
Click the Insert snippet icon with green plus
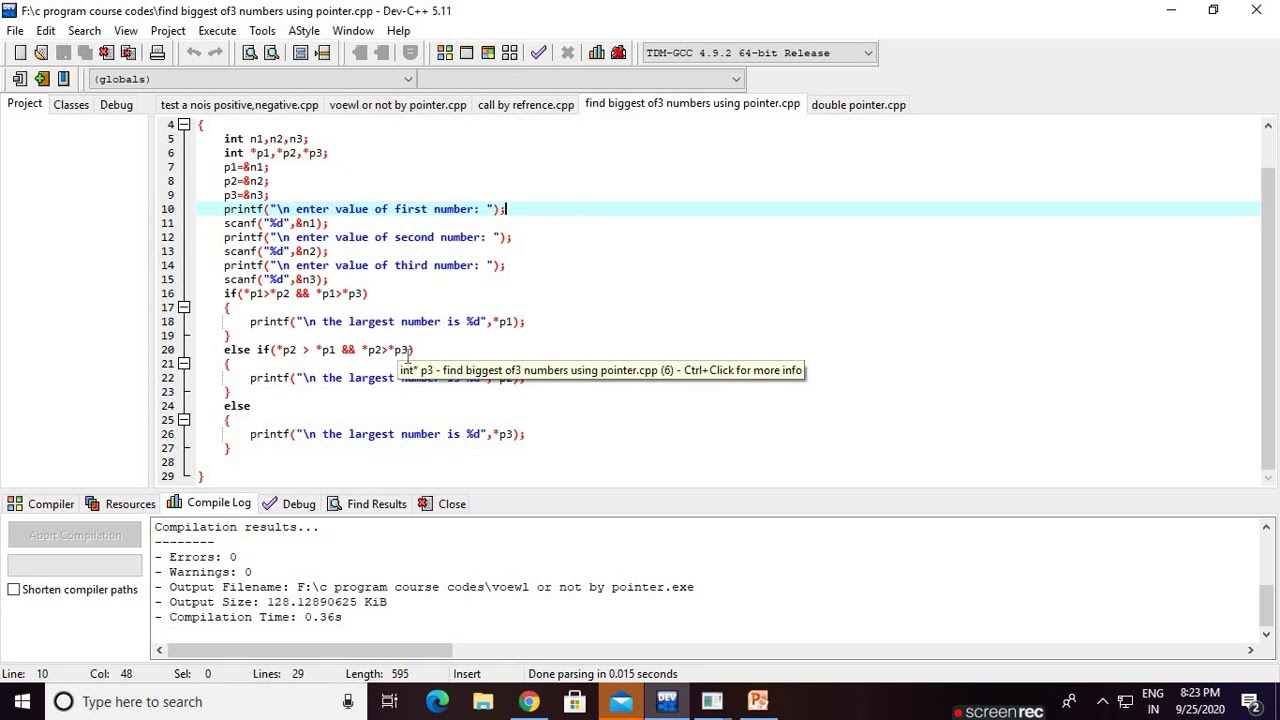41,79
